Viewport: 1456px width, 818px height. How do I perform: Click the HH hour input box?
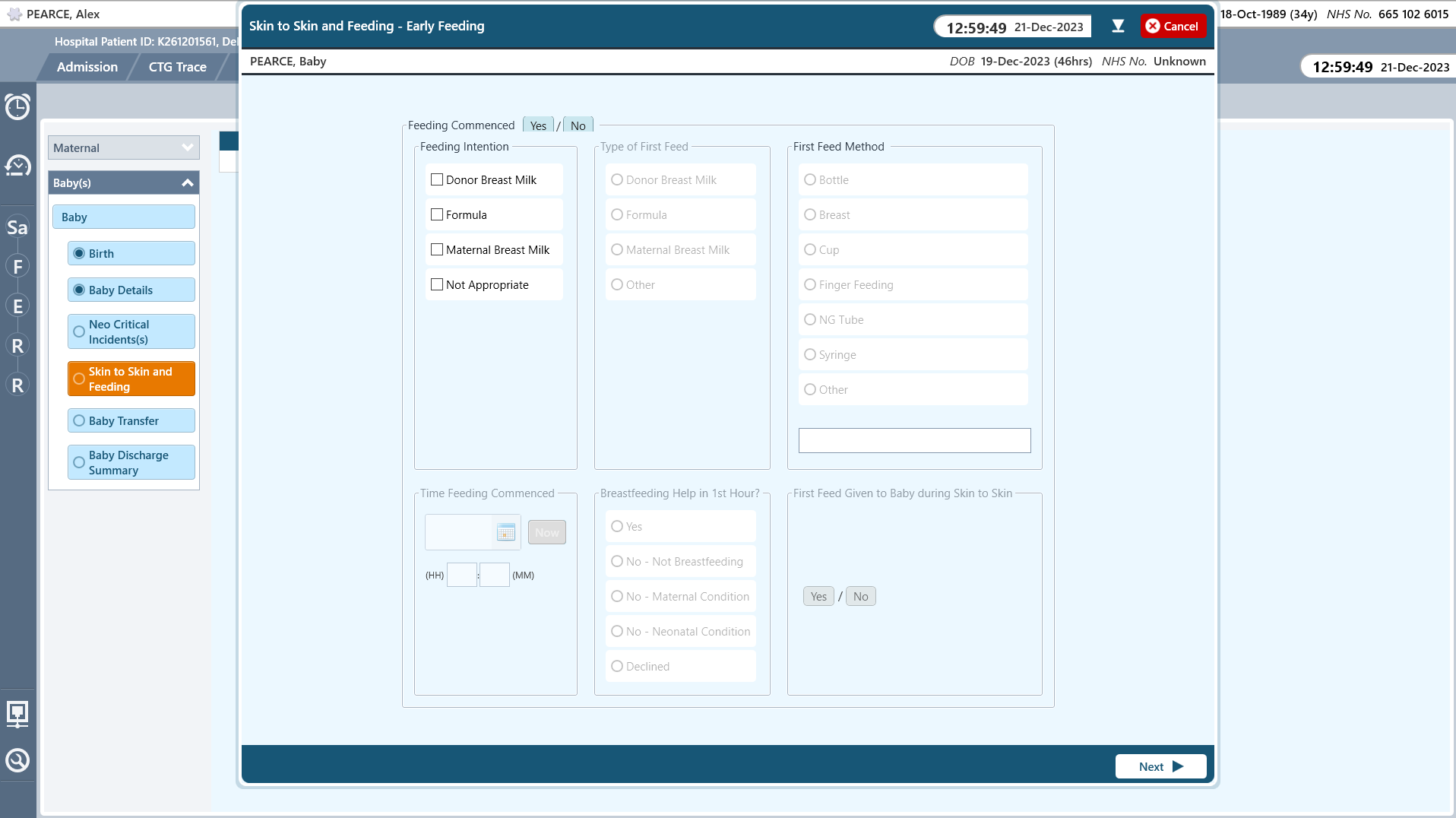[462, 575]
